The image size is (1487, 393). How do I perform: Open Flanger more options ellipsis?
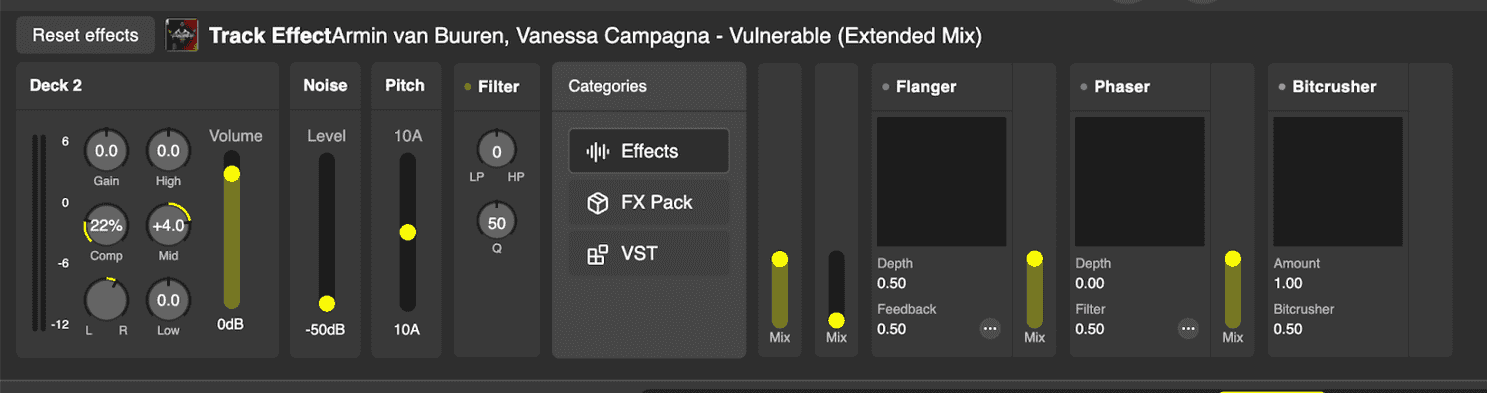990,328
